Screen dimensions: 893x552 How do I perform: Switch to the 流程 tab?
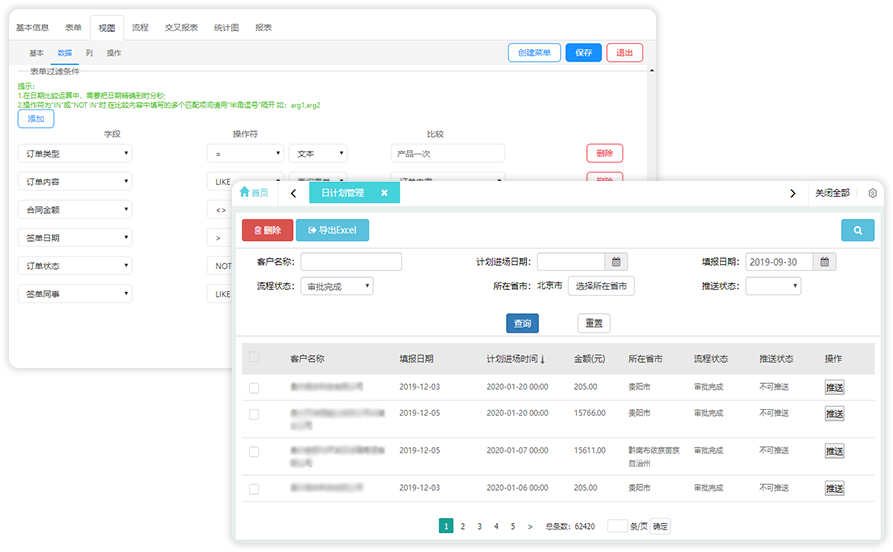click(x=140, y=27)
